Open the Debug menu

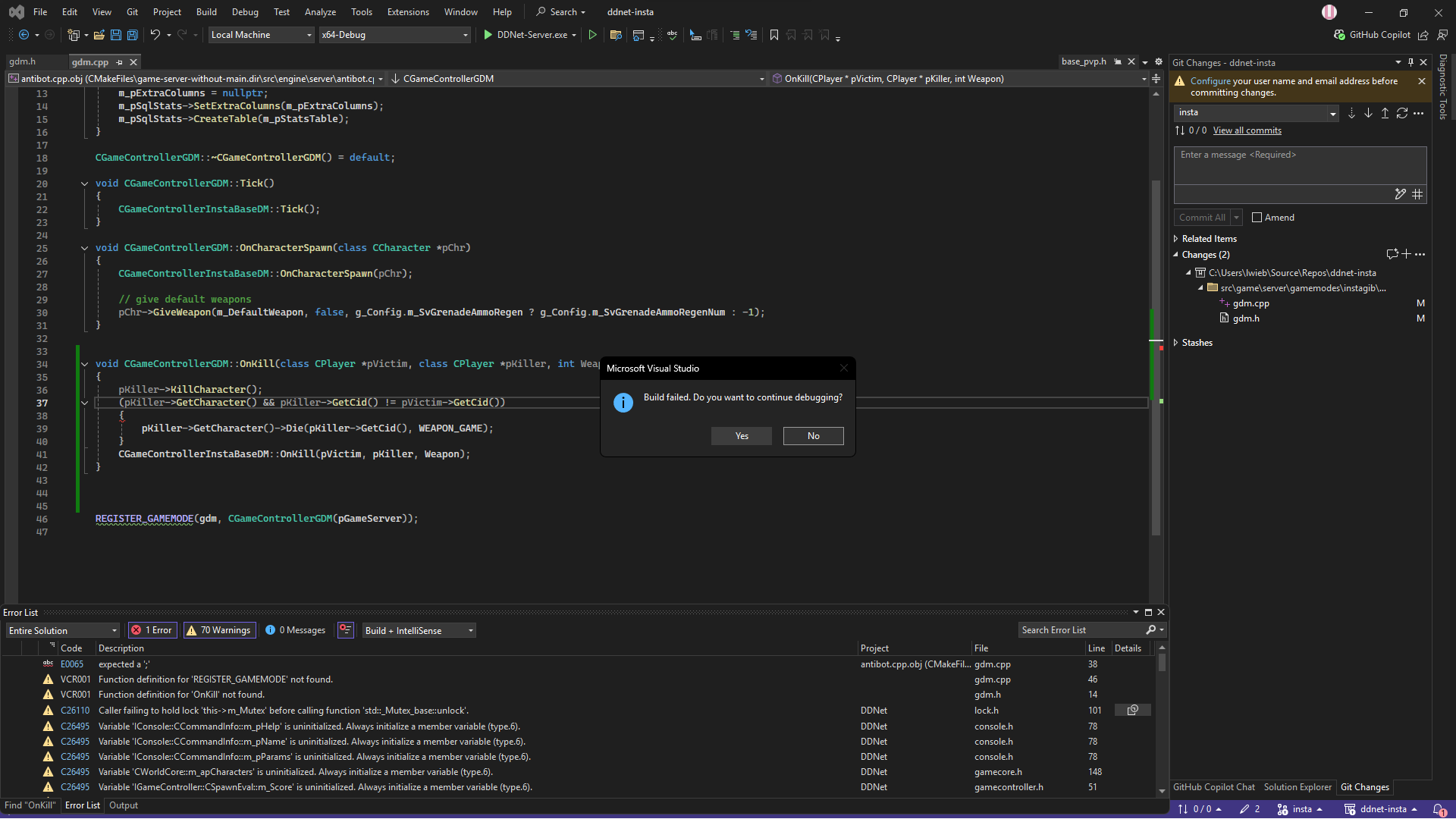coord(245,12)
